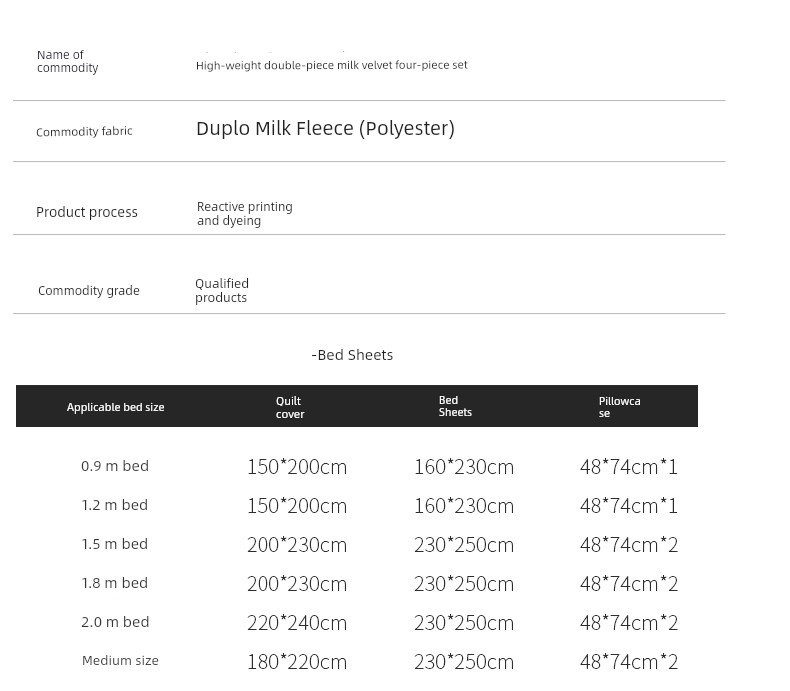Click the 'Quilt cover' column header
The height and width of the screenshot is (691, 790).
(290, 407)
